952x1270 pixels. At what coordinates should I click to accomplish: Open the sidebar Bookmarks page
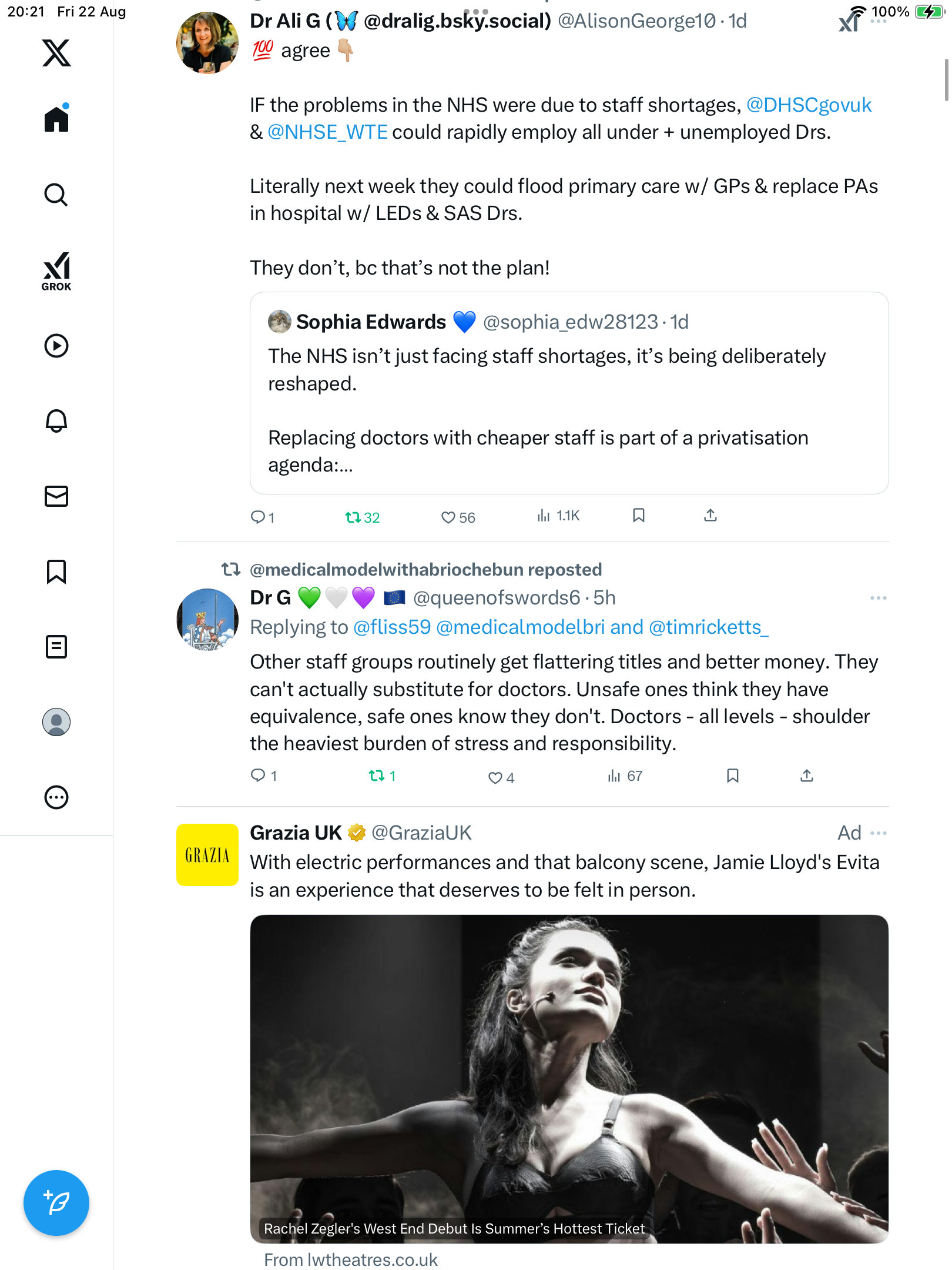click(56, 571)
